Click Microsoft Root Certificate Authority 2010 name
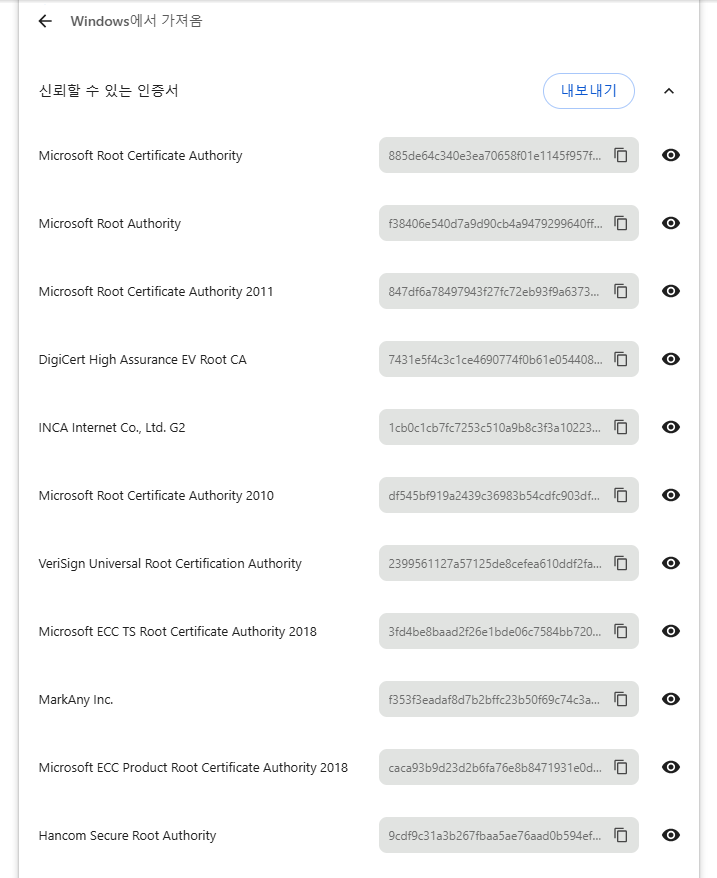 click(156, 496)
